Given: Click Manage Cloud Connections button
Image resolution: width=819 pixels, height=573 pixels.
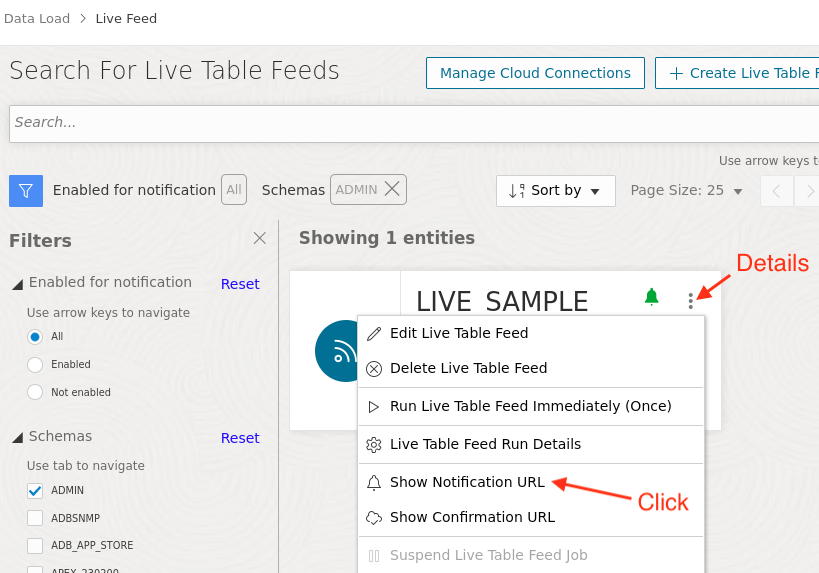Looking at the screenshot, I should pos(535,73).
